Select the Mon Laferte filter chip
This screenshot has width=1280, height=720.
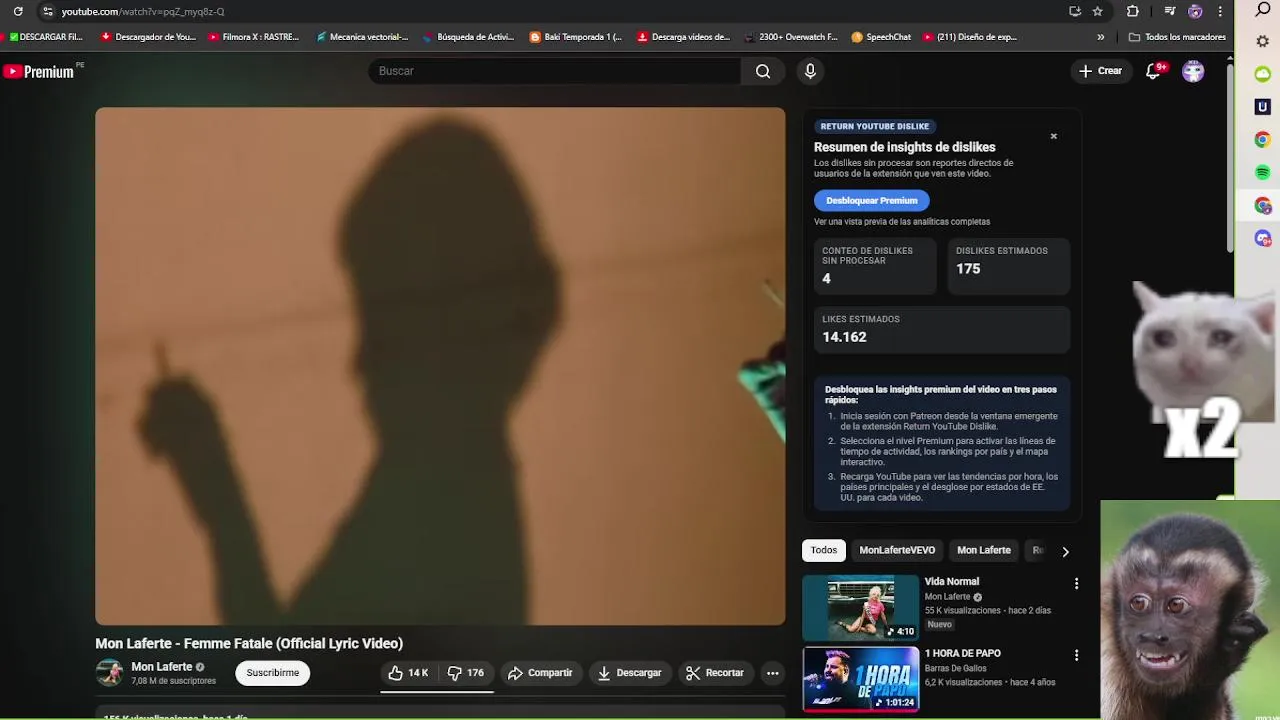pyautogui.click(x=984, y=550)
